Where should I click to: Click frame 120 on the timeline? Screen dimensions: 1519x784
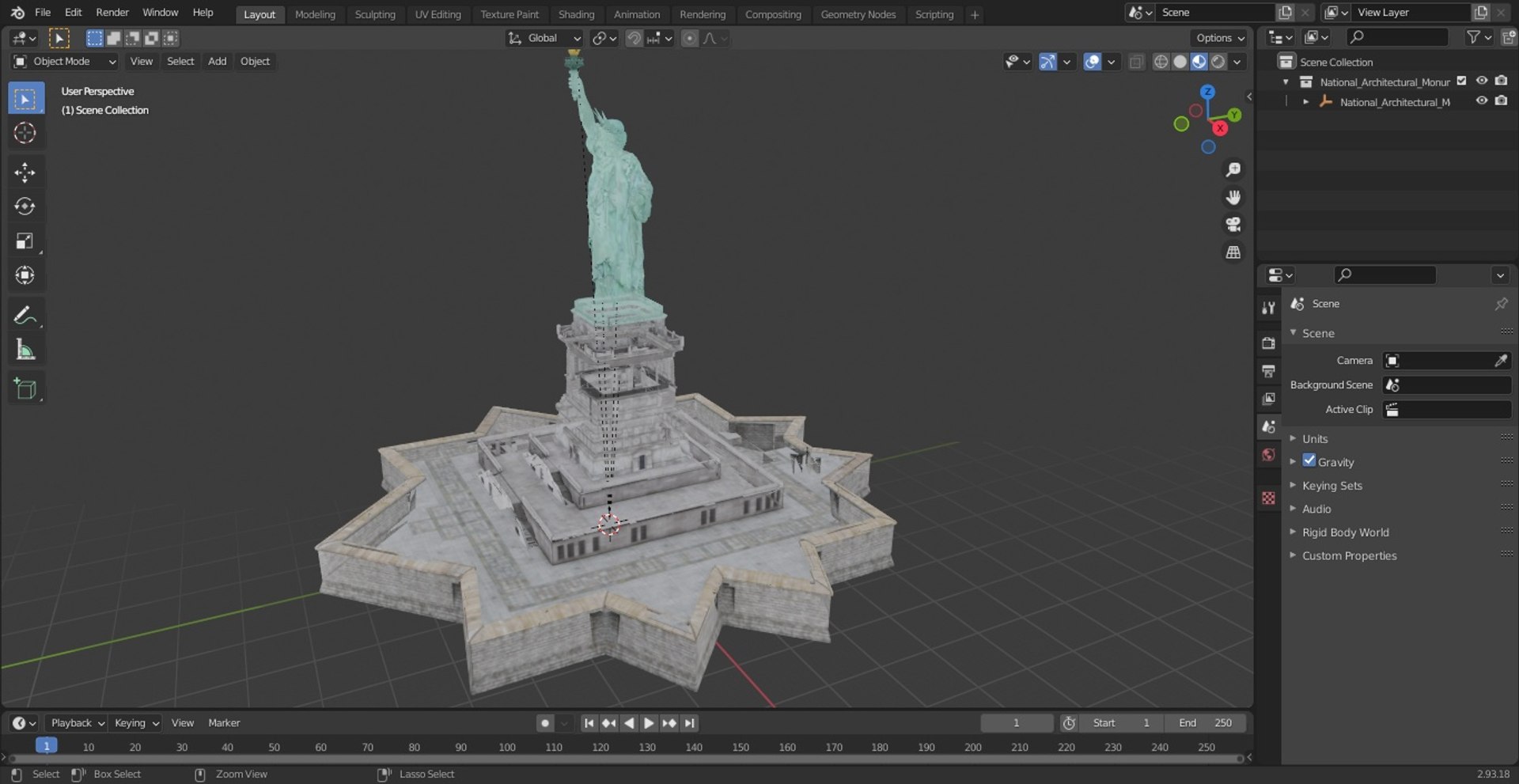coord(600,747)
